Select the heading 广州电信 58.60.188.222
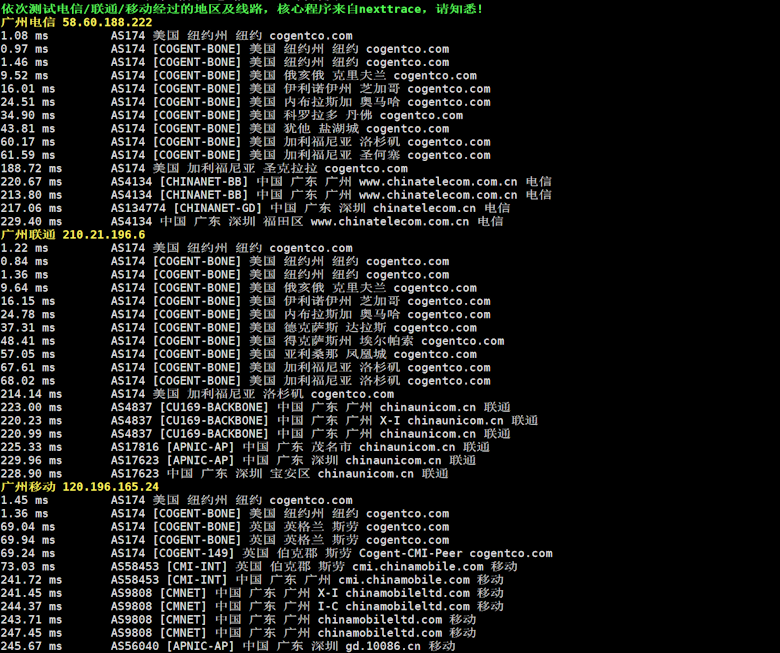The height and width of the screenshot is (653, 780). 76,22
